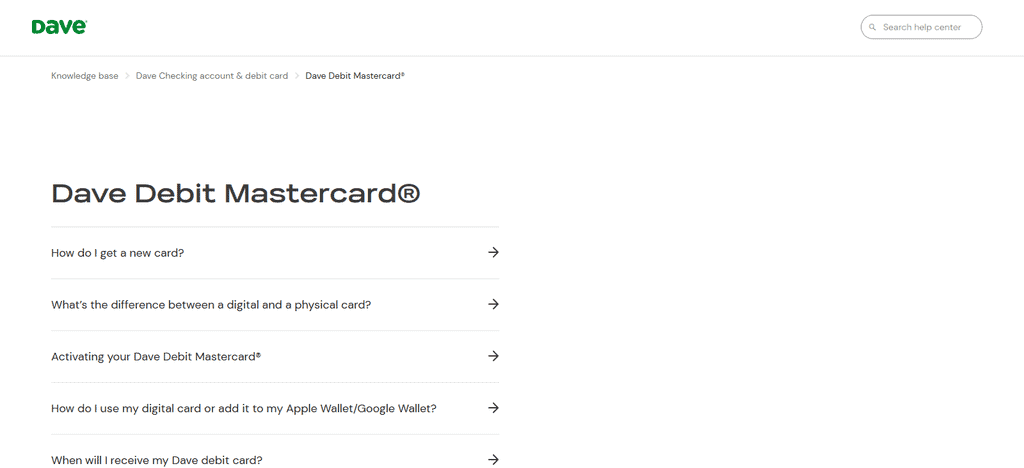Go to Dave Checking account & debit card

tap(212, 76)
